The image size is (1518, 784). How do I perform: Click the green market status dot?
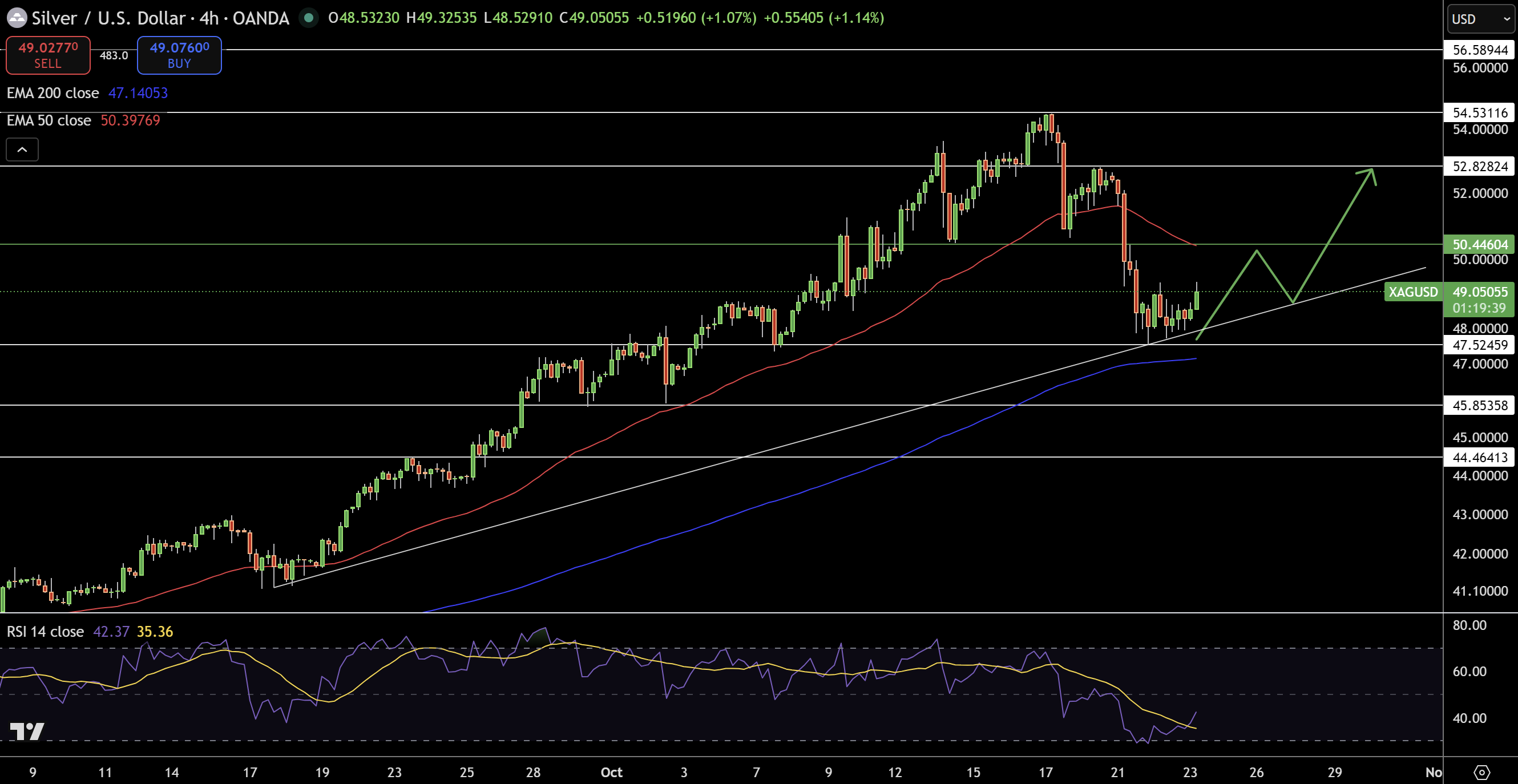(x=308, y=18)
